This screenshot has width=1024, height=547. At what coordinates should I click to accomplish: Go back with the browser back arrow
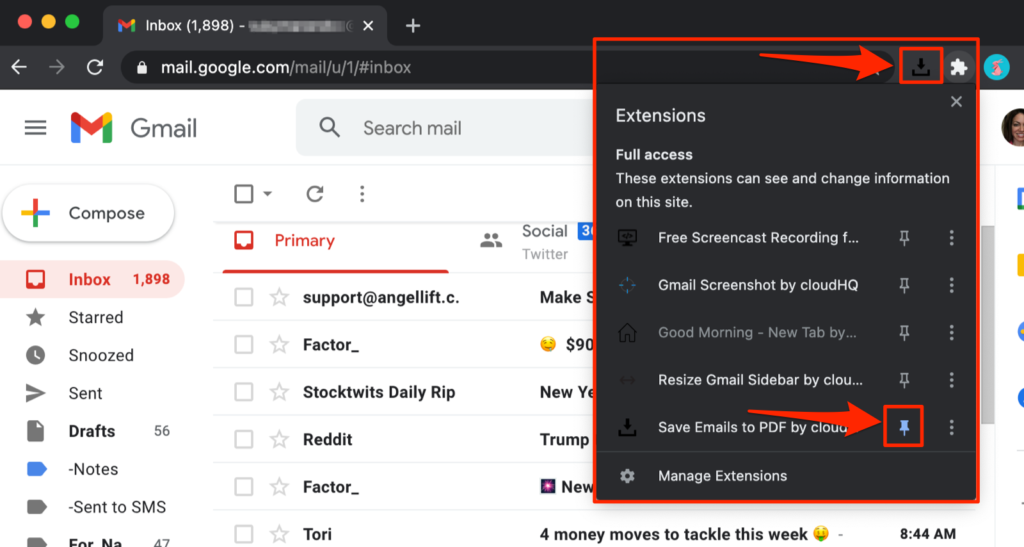click(x=20, y=67)
